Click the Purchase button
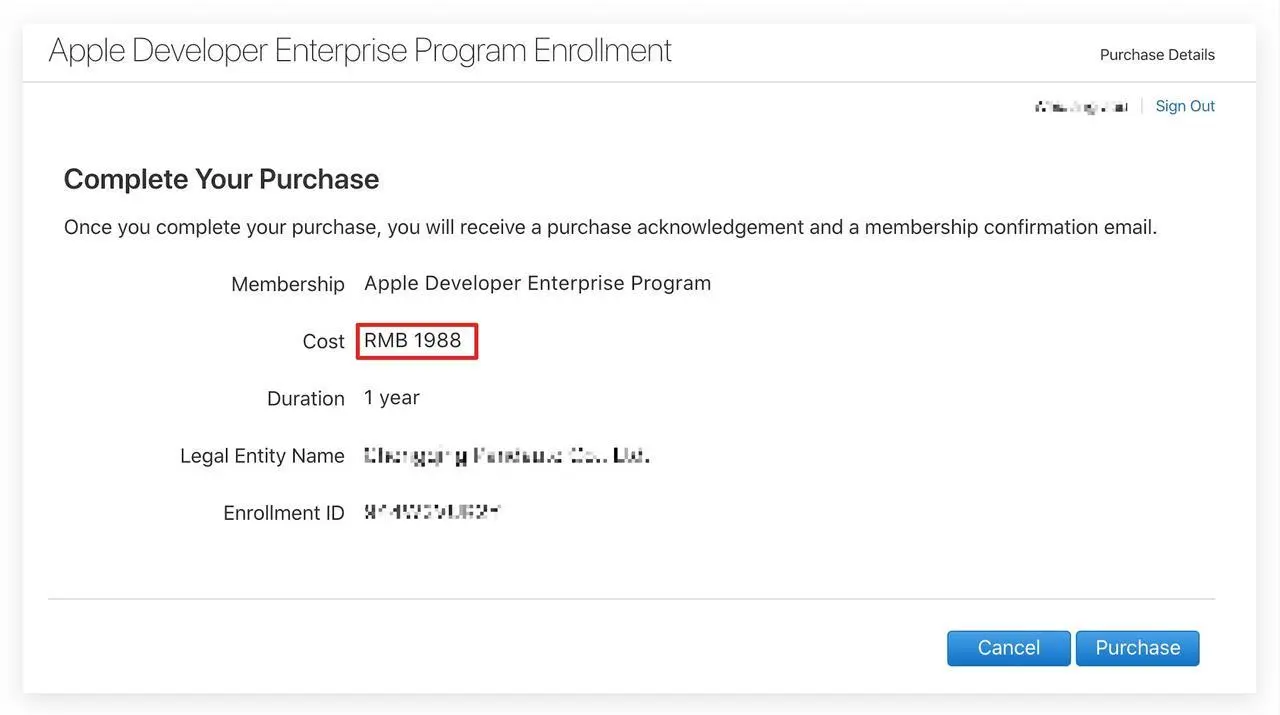The height and width of the screenshot is (715, 1280). 1137,648
